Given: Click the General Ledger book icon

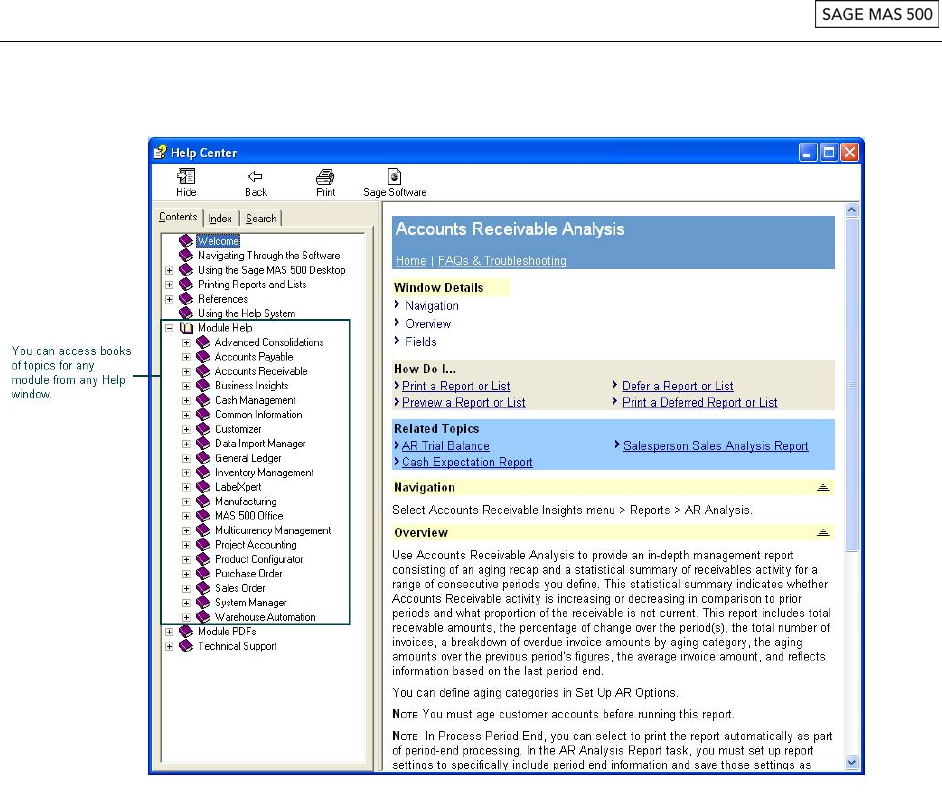Looking at the screenshot, I should [x=203, y=458].
